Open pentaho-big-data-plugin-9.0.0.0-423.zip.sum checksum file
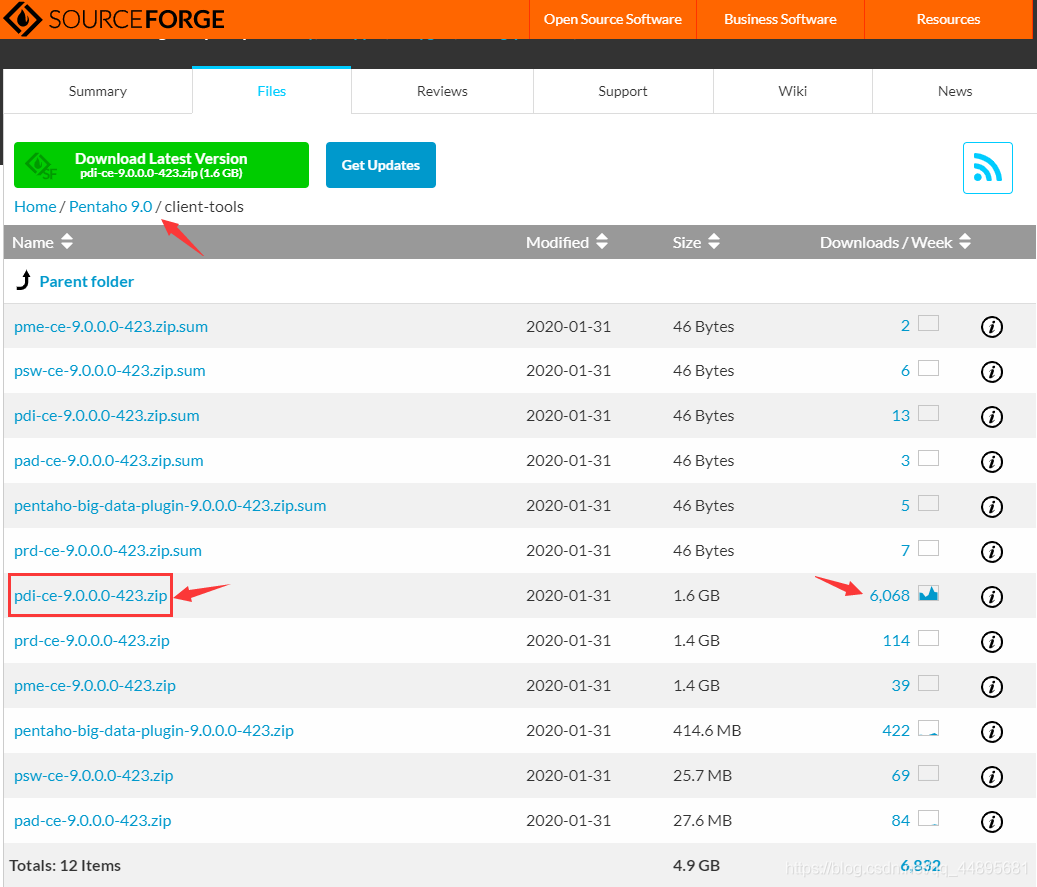The height and width of the screenshot is (887, 1037). pyautogui.click(x=170, y=505)
